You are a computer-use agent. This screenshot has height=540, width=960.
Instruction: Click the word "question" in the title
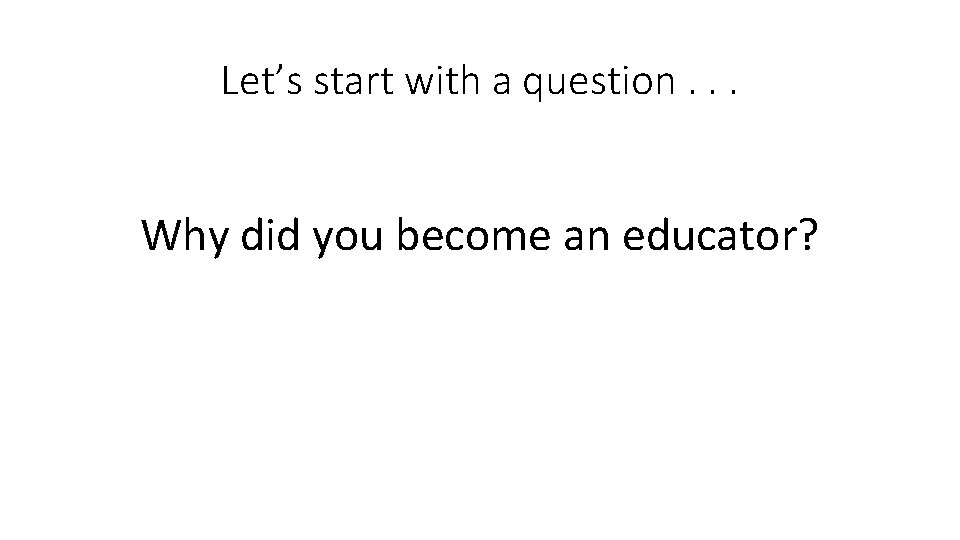[x=599, y=84]
